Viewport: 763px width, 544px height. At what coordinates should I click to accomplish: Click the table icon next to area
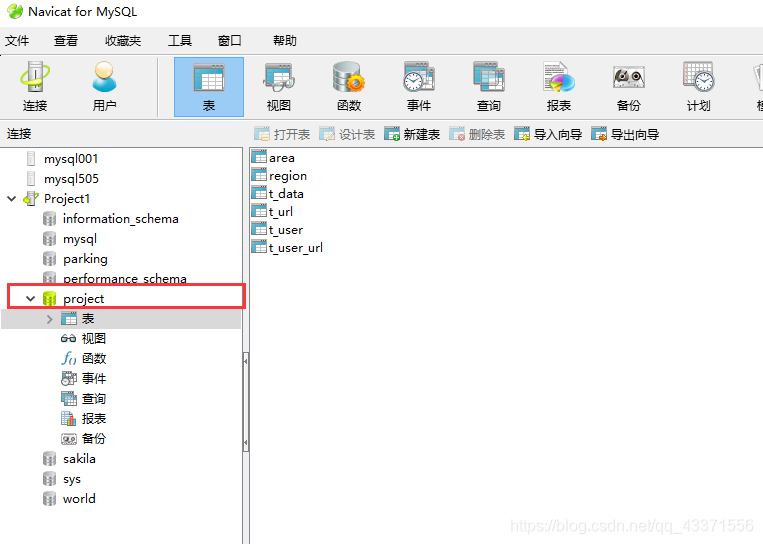[x=259, y=157]
